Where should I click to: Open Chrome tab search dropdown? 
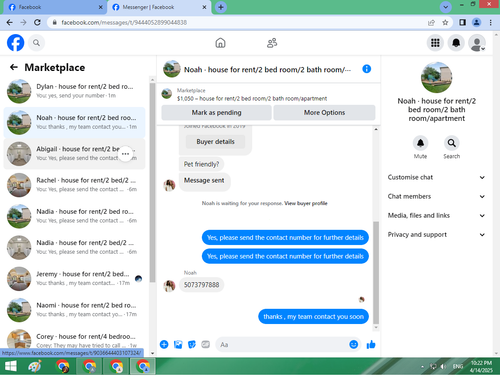point(445,7)
